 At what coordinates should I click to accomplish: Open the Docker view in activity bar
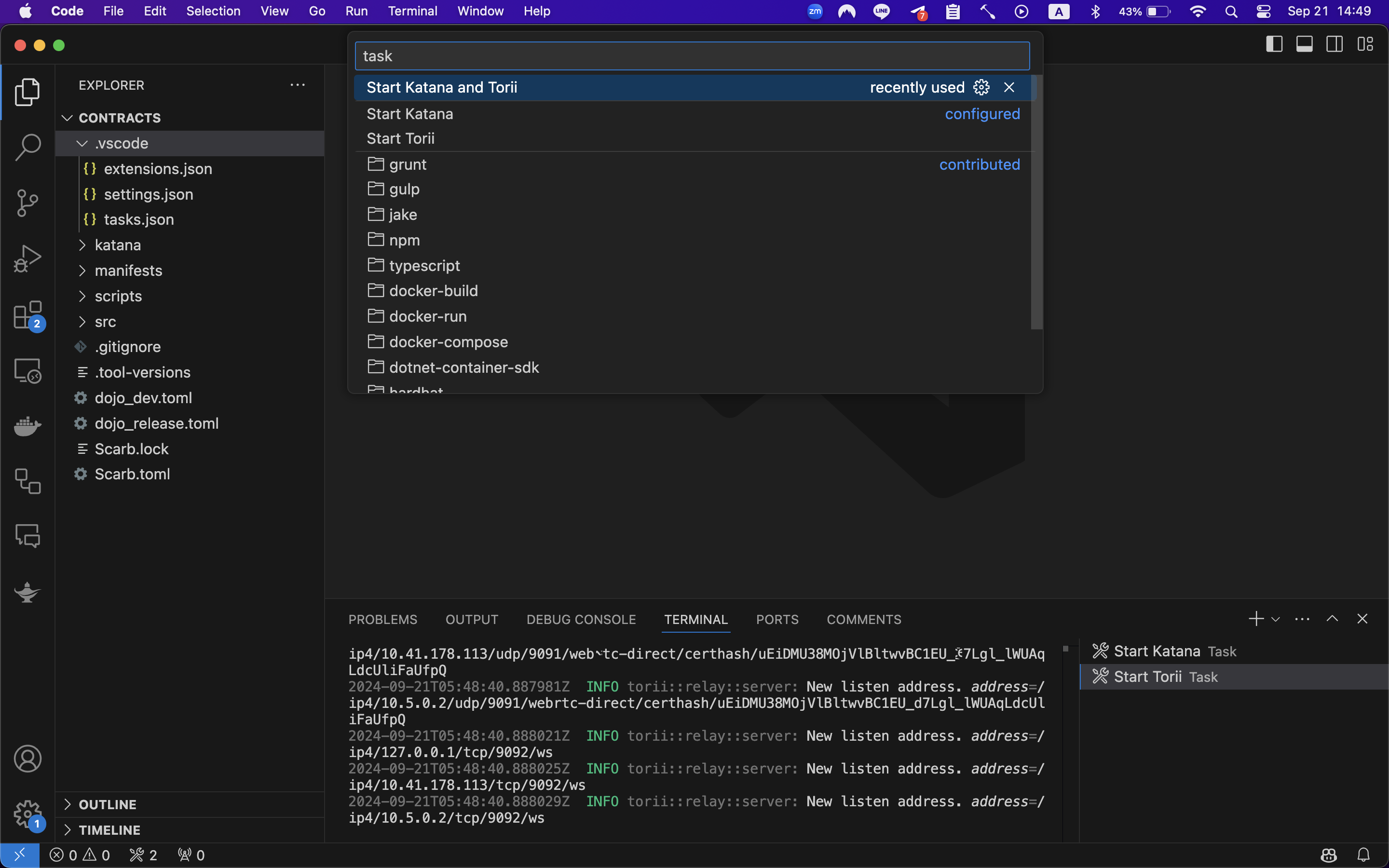pyautogui.click(x=27, y=426)
